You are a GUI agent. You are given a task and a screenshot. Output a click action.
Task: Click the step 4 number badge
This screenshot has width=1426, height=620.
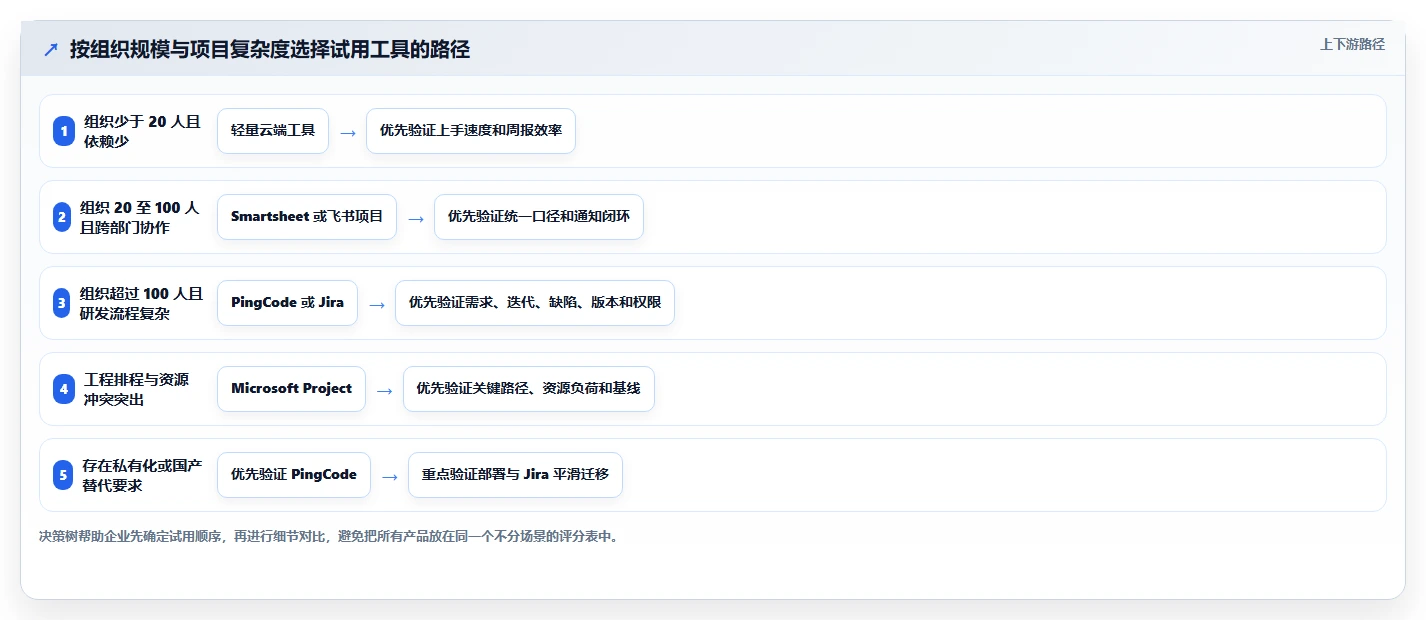click(x=64, y=389)
